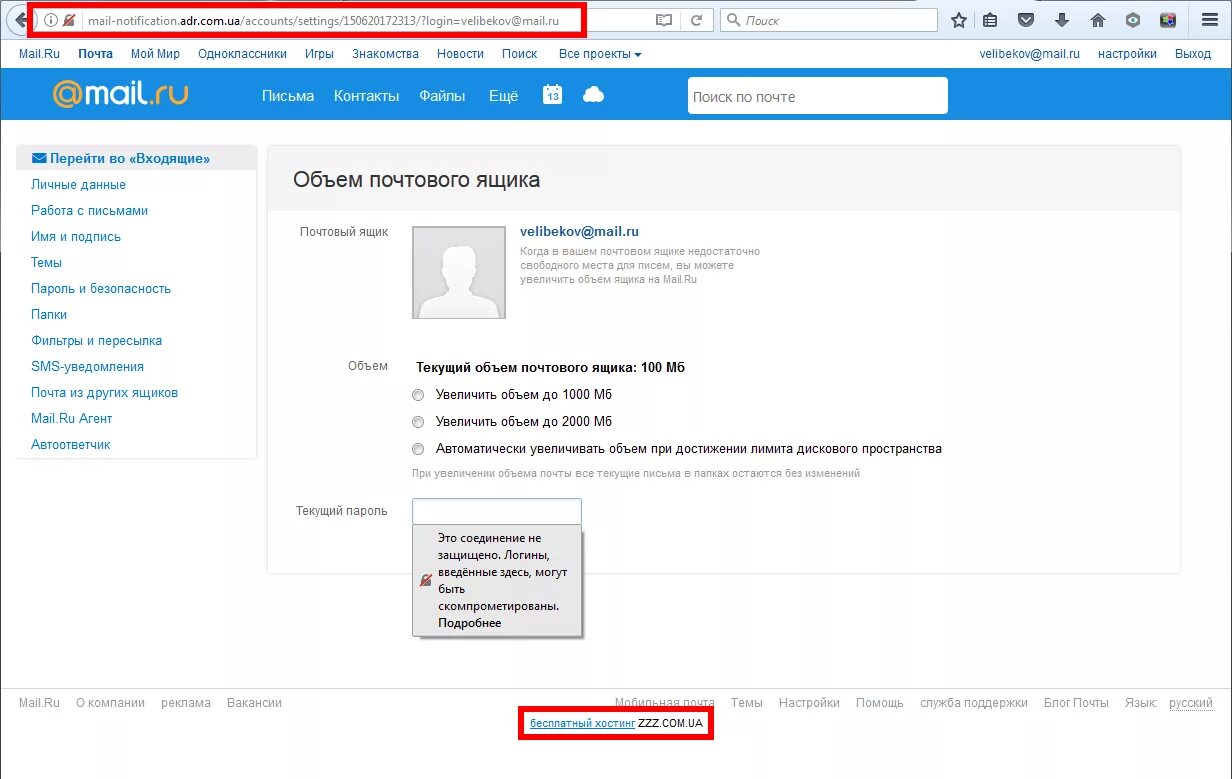Click the user avatar placeholder image
Screen dimensions: 1232x779
(x=459, y=272)
